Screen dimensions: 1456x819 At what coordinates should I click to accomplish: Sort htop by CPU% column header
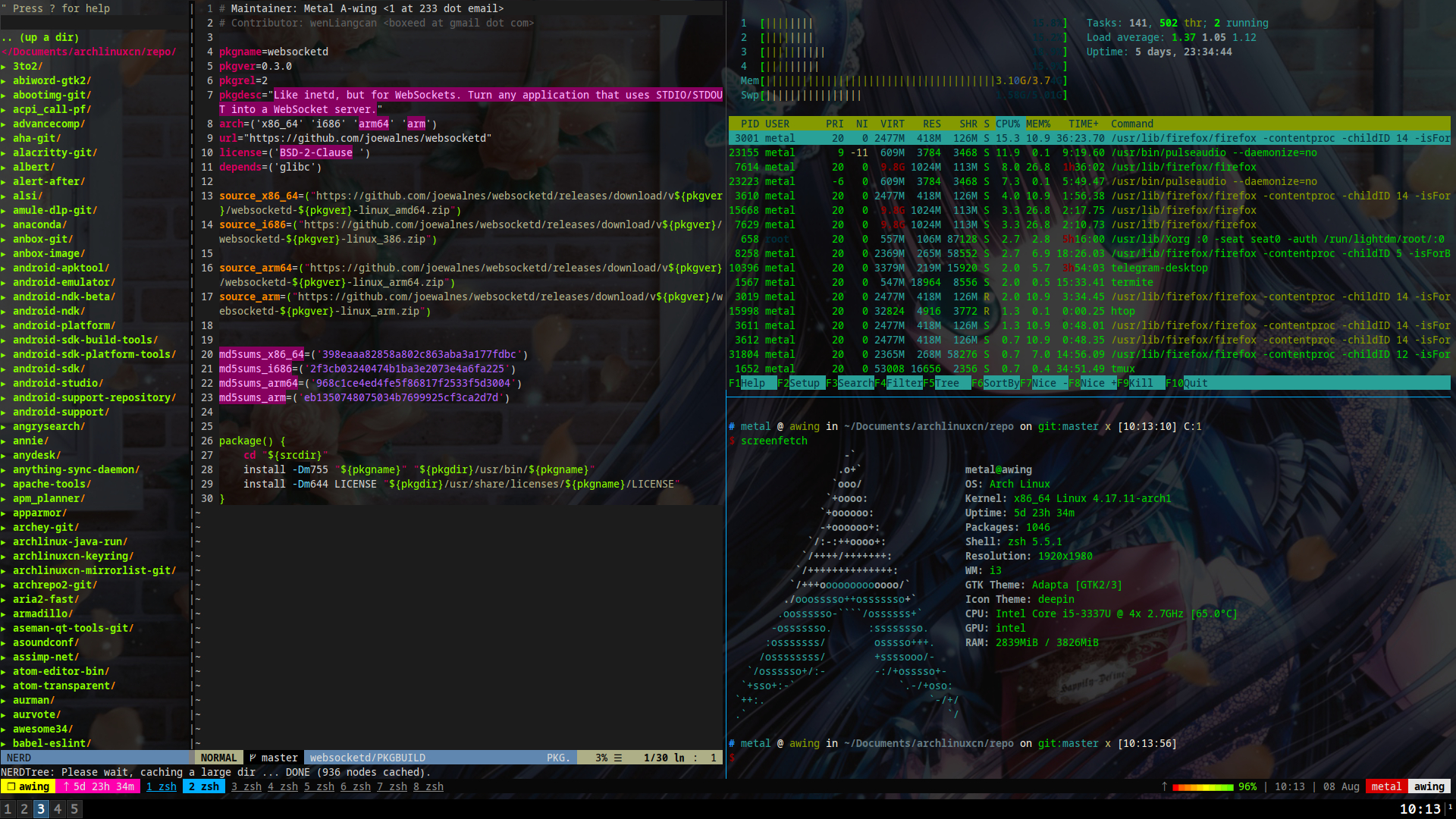click(1008, 124)
